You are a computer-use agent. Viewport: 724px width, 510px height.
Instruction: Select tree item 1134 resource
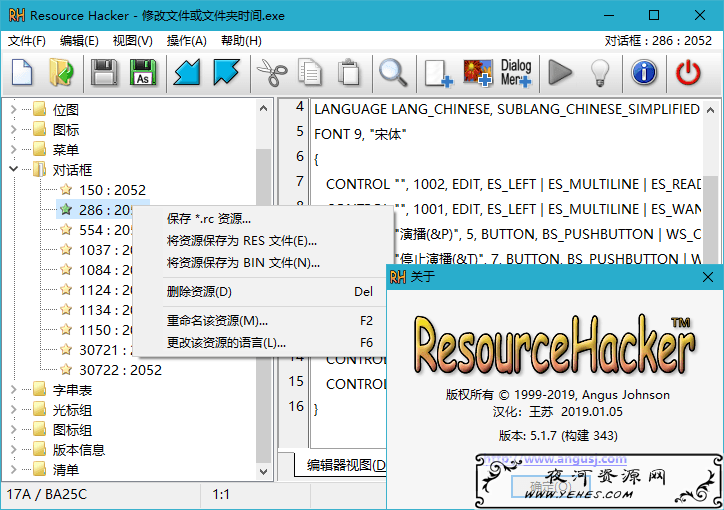(x=105, y=310)
